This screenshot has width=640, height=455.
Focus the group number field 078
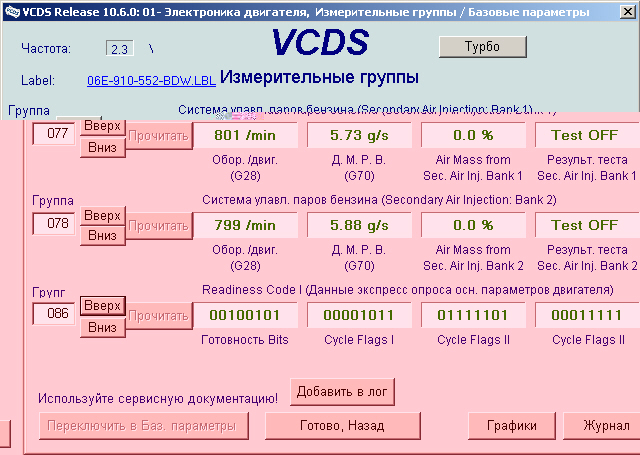coord(54,224)
